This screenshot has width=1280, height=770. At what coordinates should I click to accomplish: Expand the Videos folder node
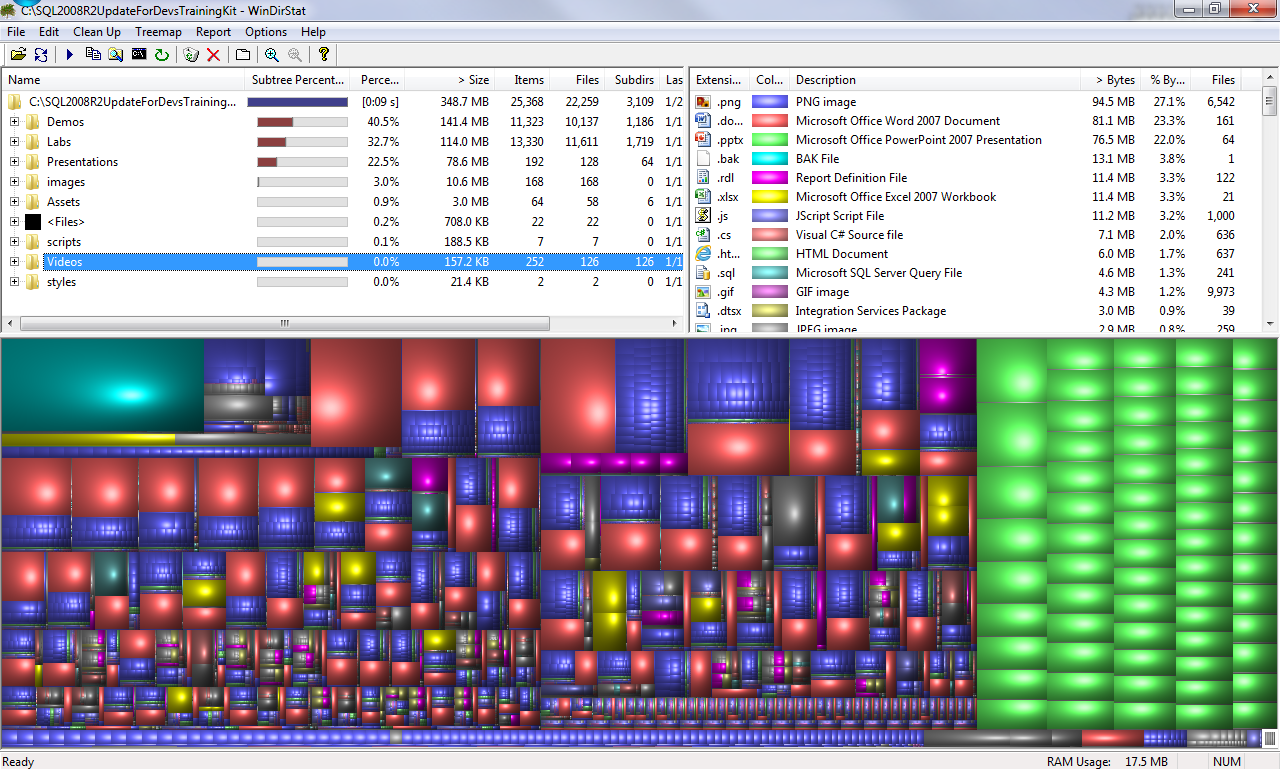(x=14, y=262)
